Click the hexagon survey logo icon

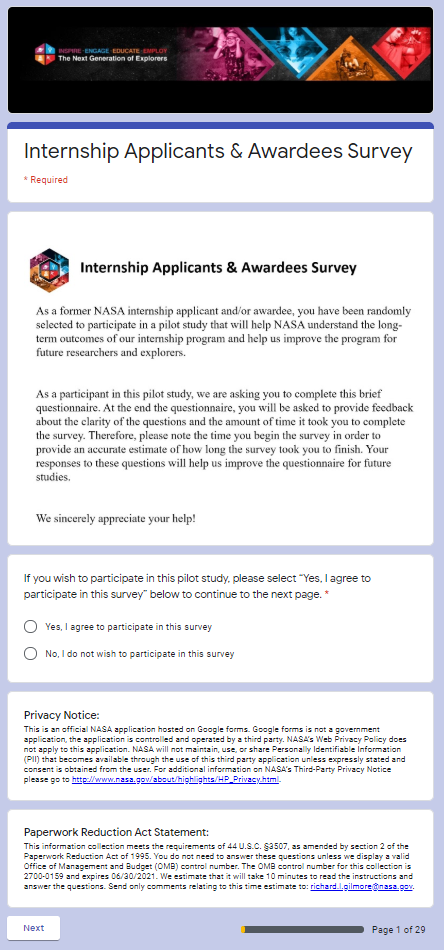[45, 268]
